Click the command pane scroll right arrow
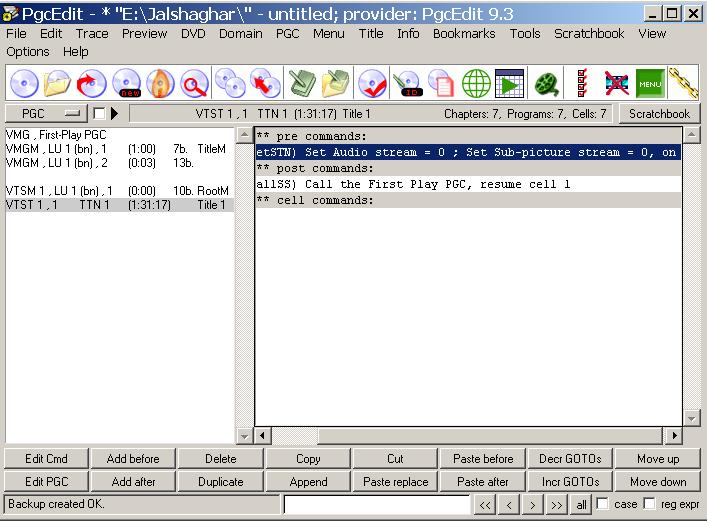The height and width of the screenshot is (521, 707). tap(674, 436)
